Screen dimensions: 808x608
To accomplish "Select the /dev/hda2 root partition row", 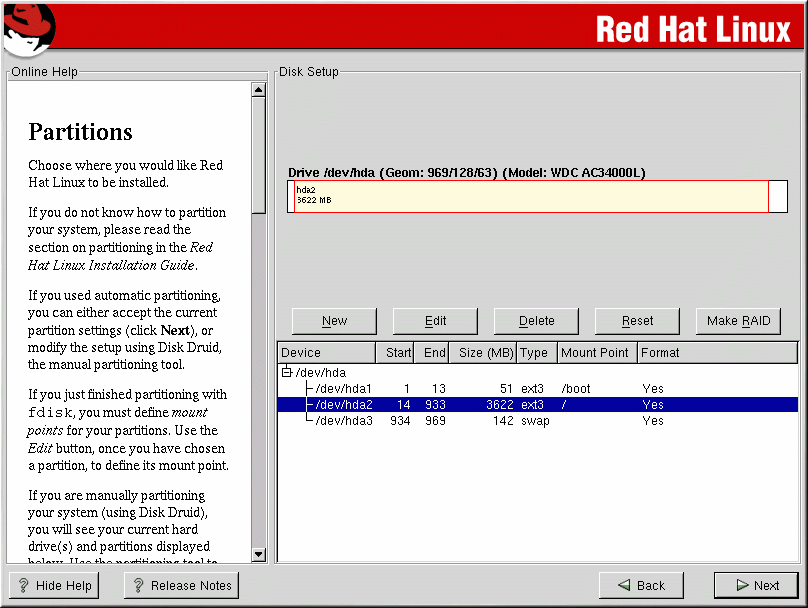I will point(343,405).
